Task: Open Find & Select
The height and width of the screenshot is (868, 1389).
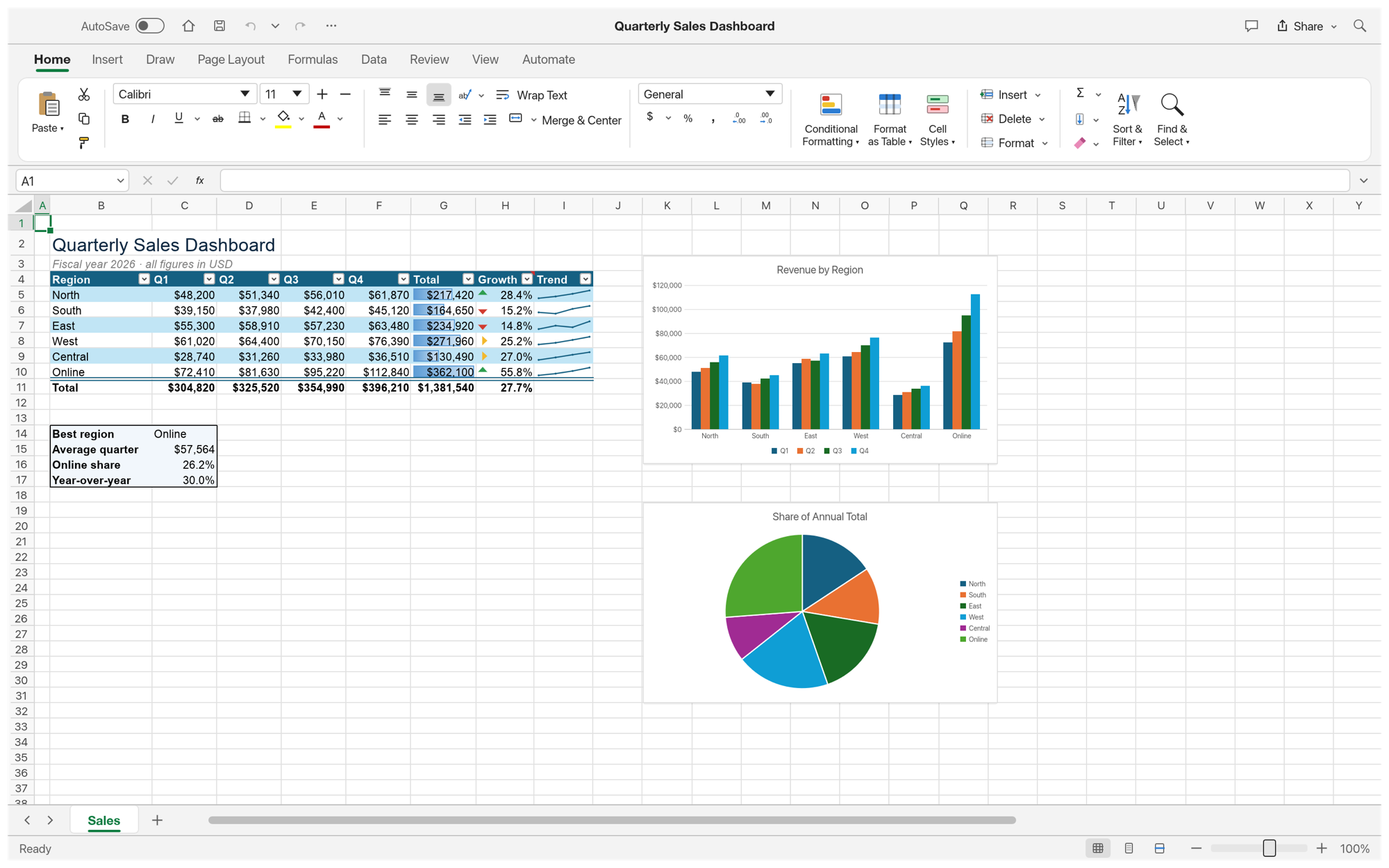Action: 1172,119
